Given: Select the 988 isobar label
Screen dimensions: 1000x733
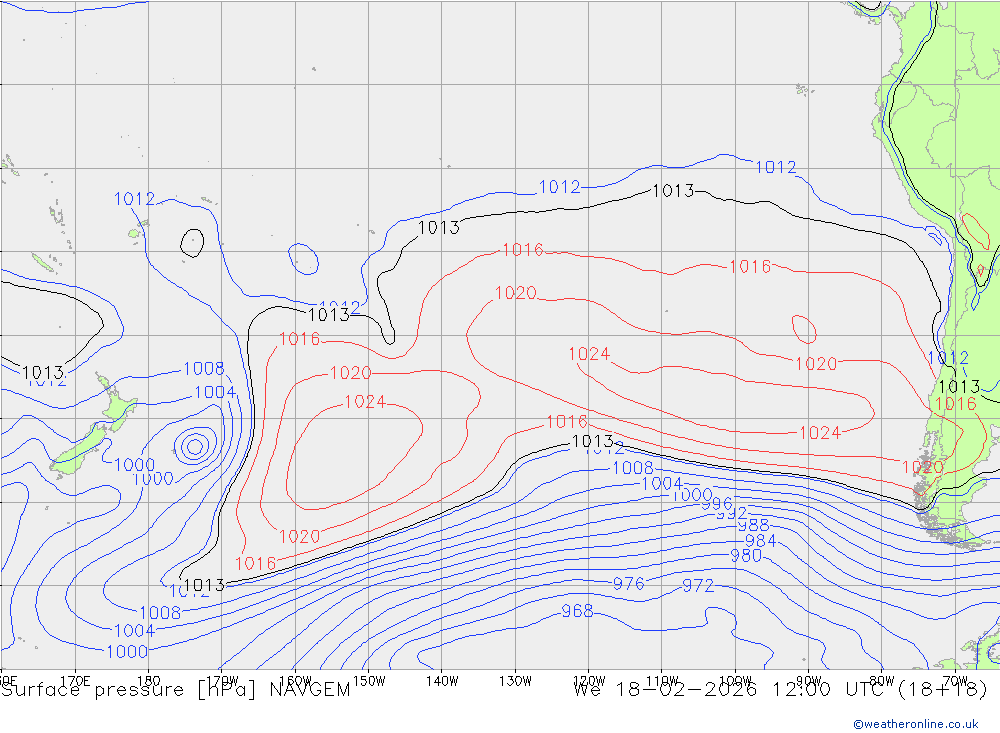Looking at the screenshot, I should click(x=753, y=526).
